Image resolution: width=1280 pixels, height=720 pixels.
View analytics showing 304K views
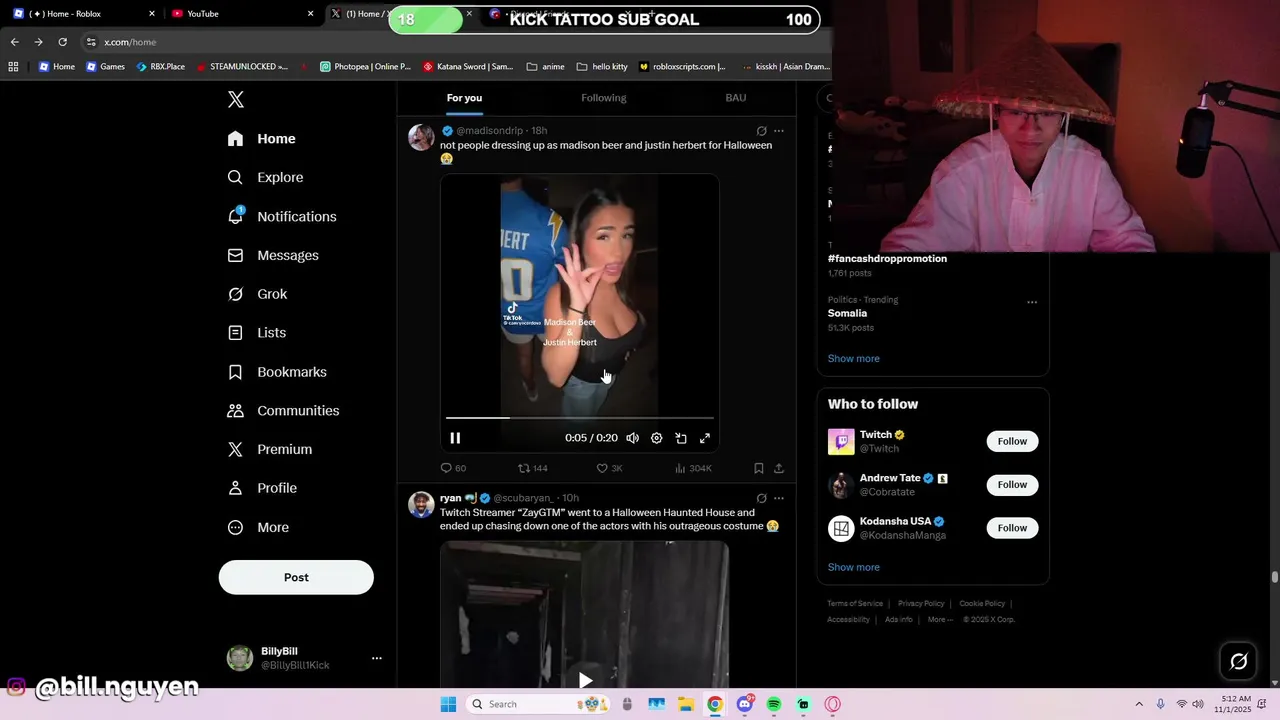(x=693, y=468)
